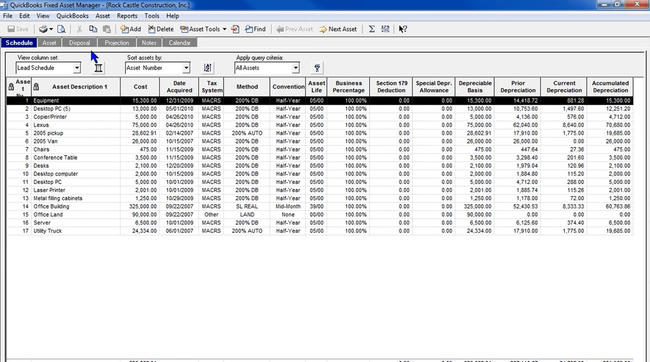This screenshot has width=650, height=362.
Task: Open the Reports menu
Action: (127, 16)
